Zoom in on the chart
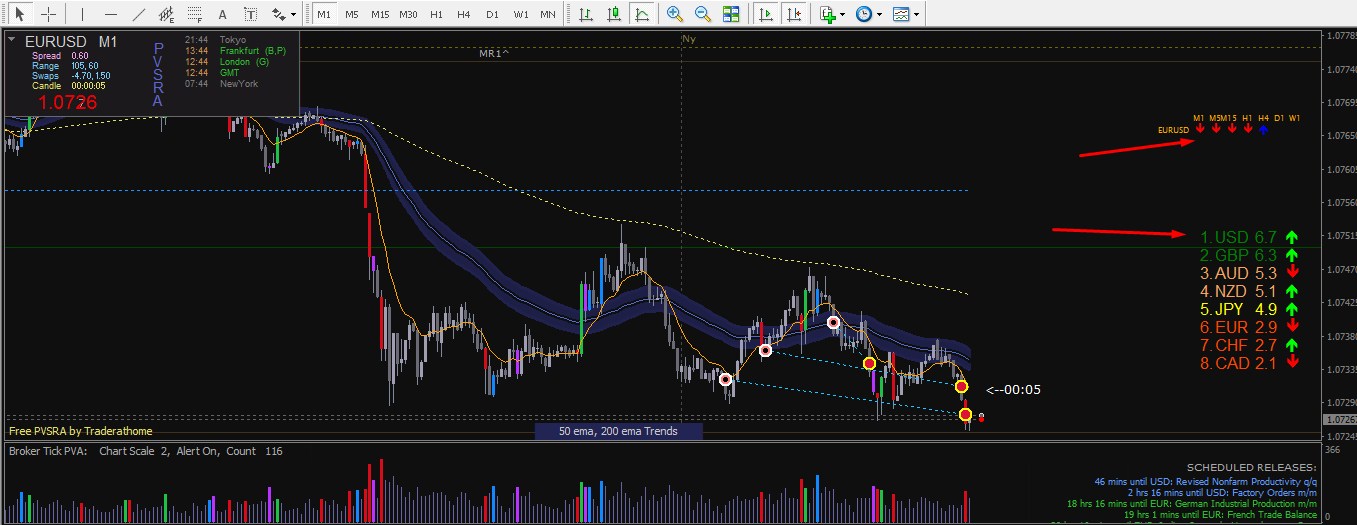Screen dimensions: 1357x525 (x=675, y=15)
